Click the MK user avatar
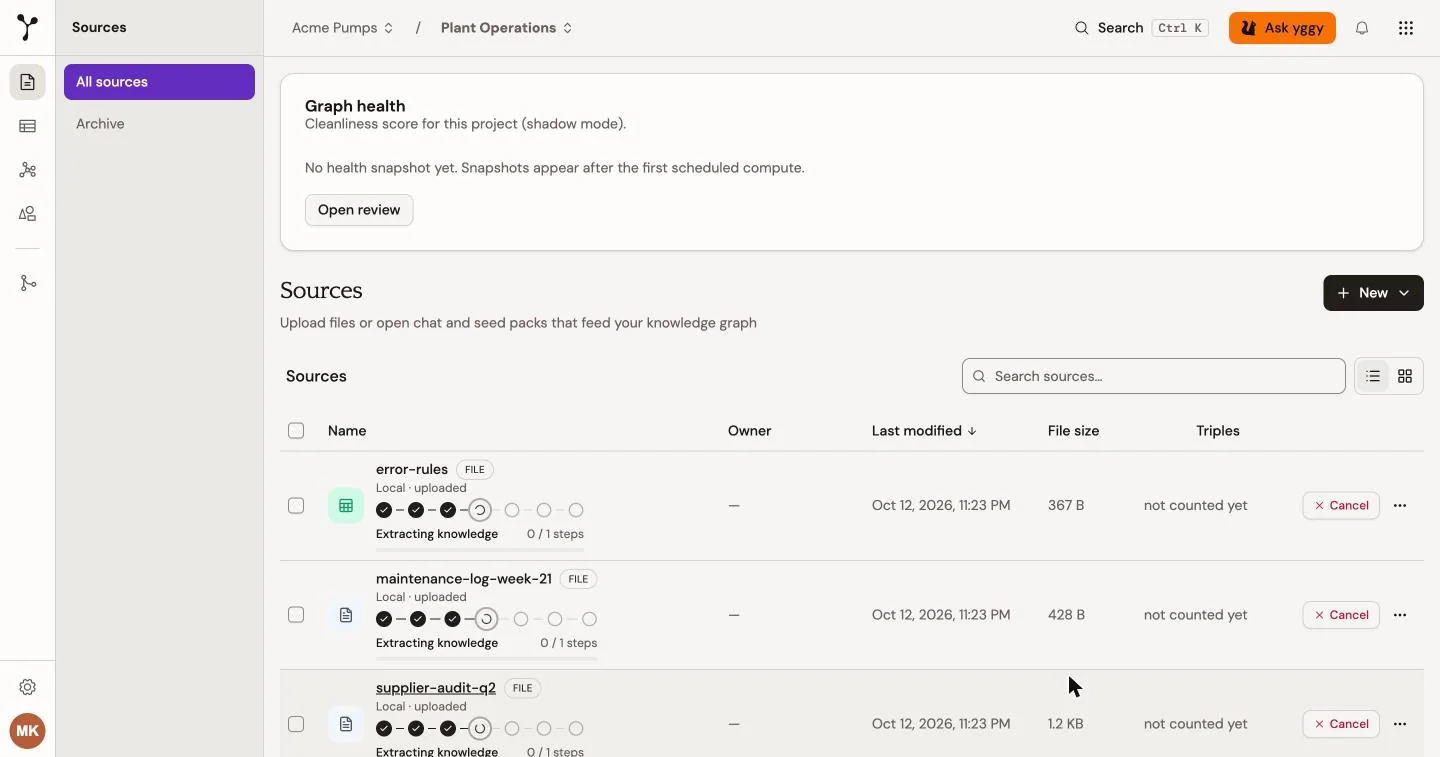 (28, 731)
